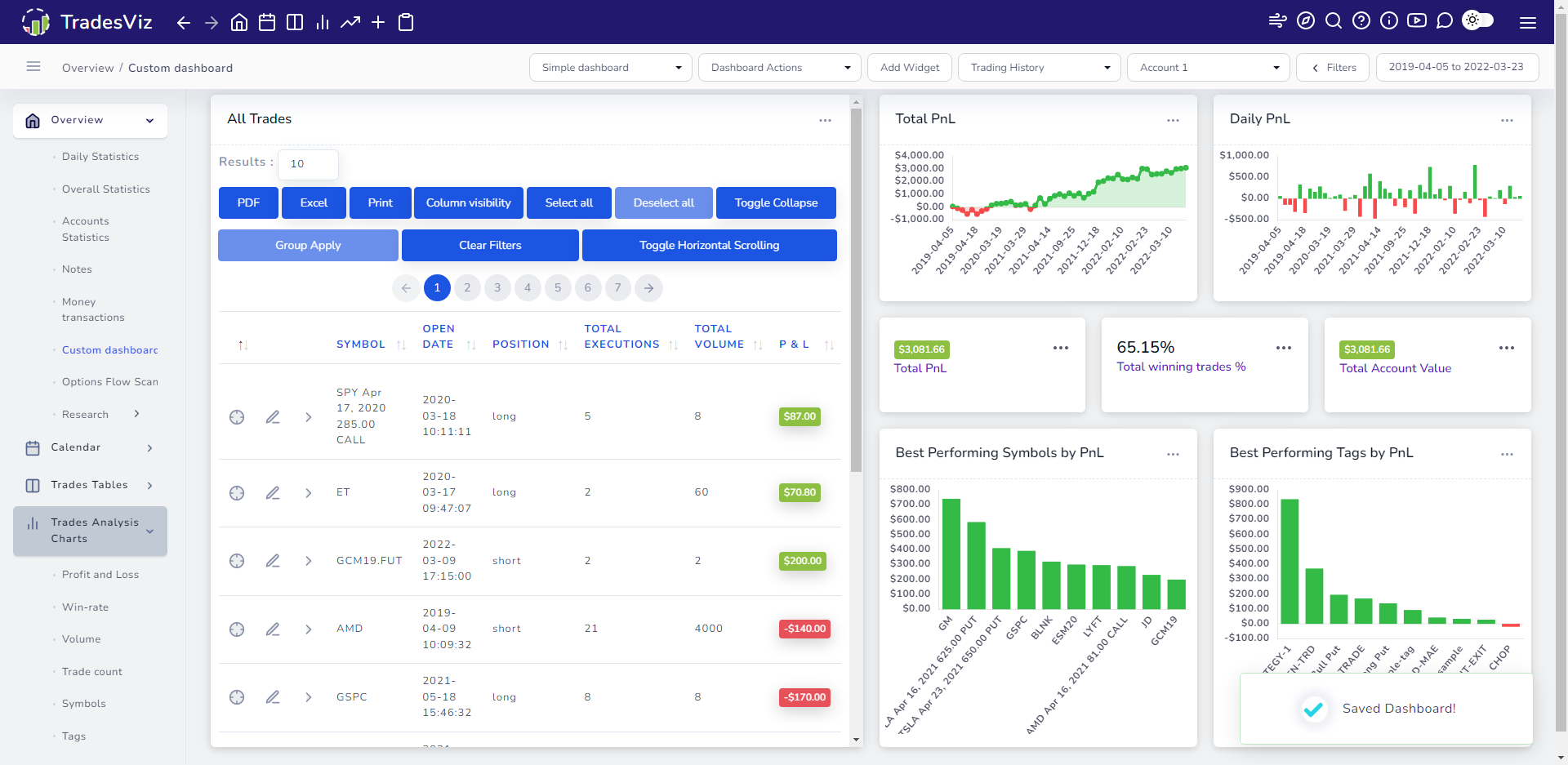Viewport: 1568px width, 765px height.
Task: Open Best Performing Symbols widget options
Action: [1173, 454]
